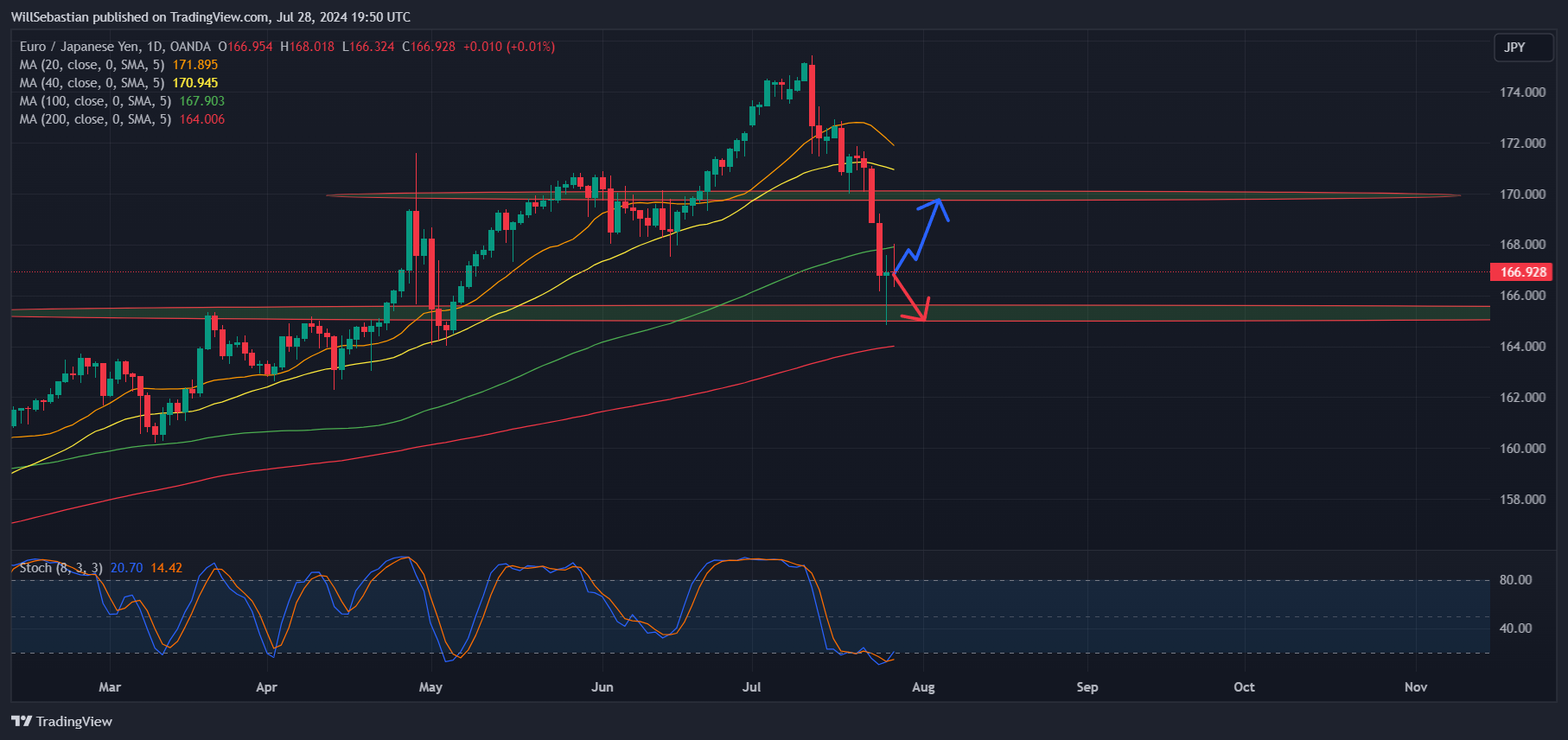The image size is (1568, 740).
Task: Click the 40.00 stochastic axis label
Action: pos(1515,628)
